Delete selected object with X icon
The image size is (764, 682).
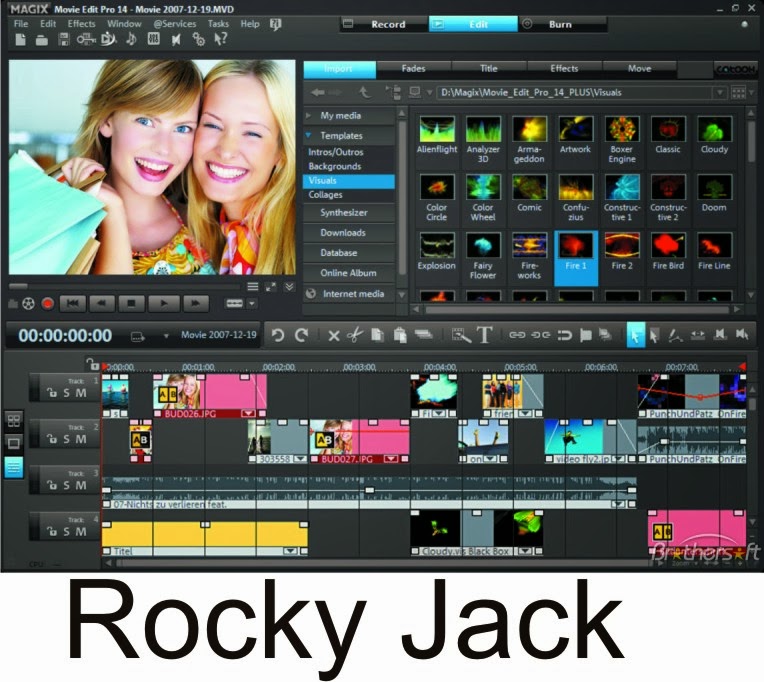(x=334, y=336)
